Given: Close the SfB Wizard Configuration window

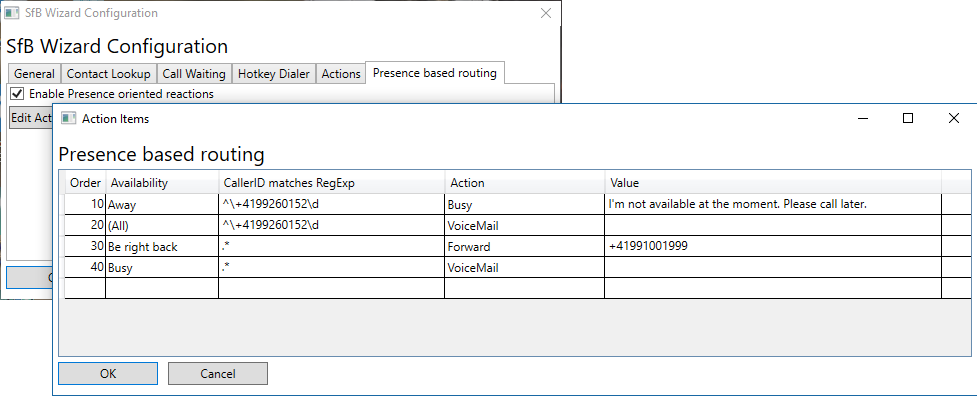Looking at the screenshot, I should (x=545, y=13).
